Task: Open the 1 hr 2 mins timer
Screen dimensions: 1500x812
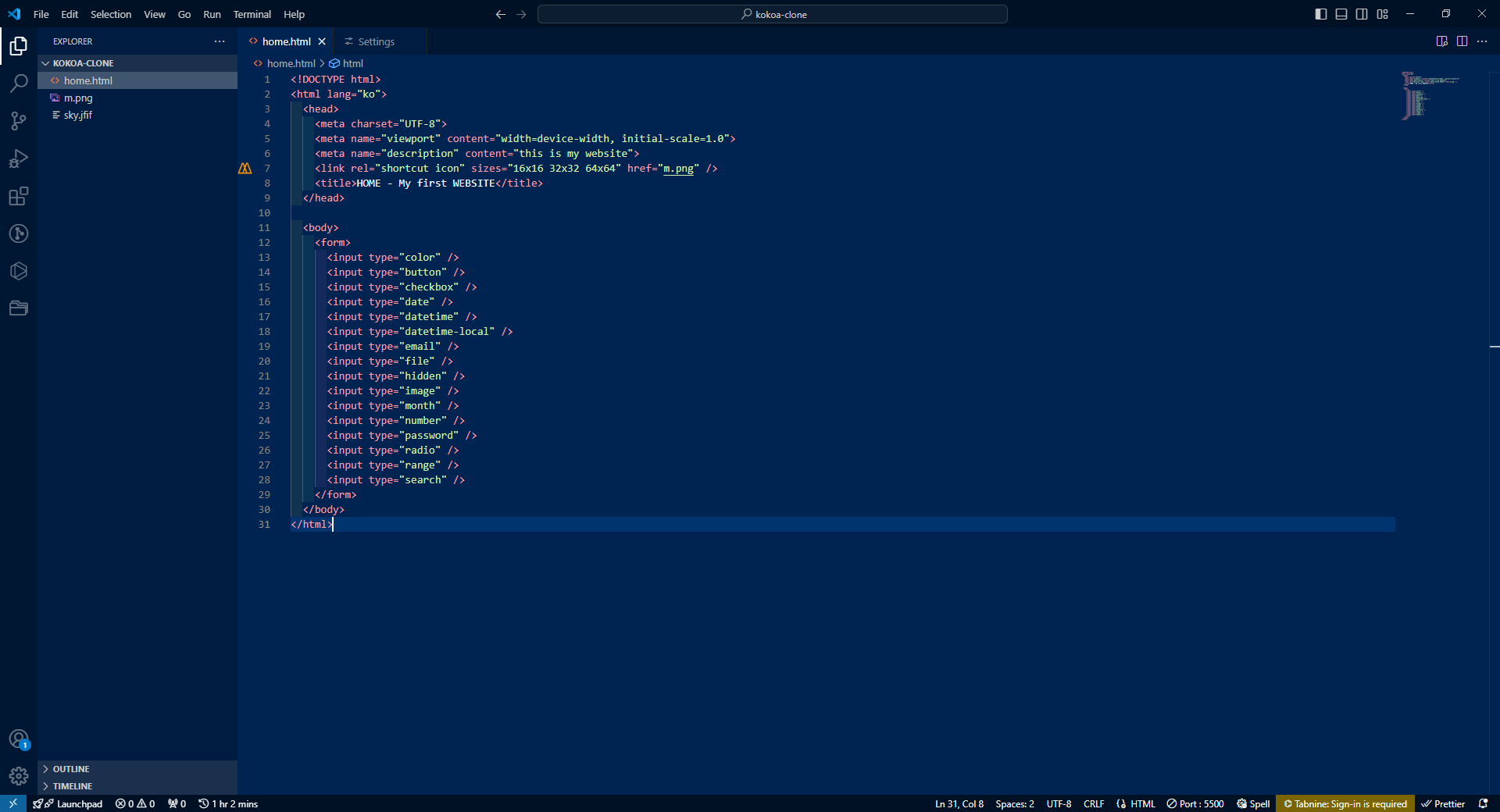Action: (x=228, y=803)
